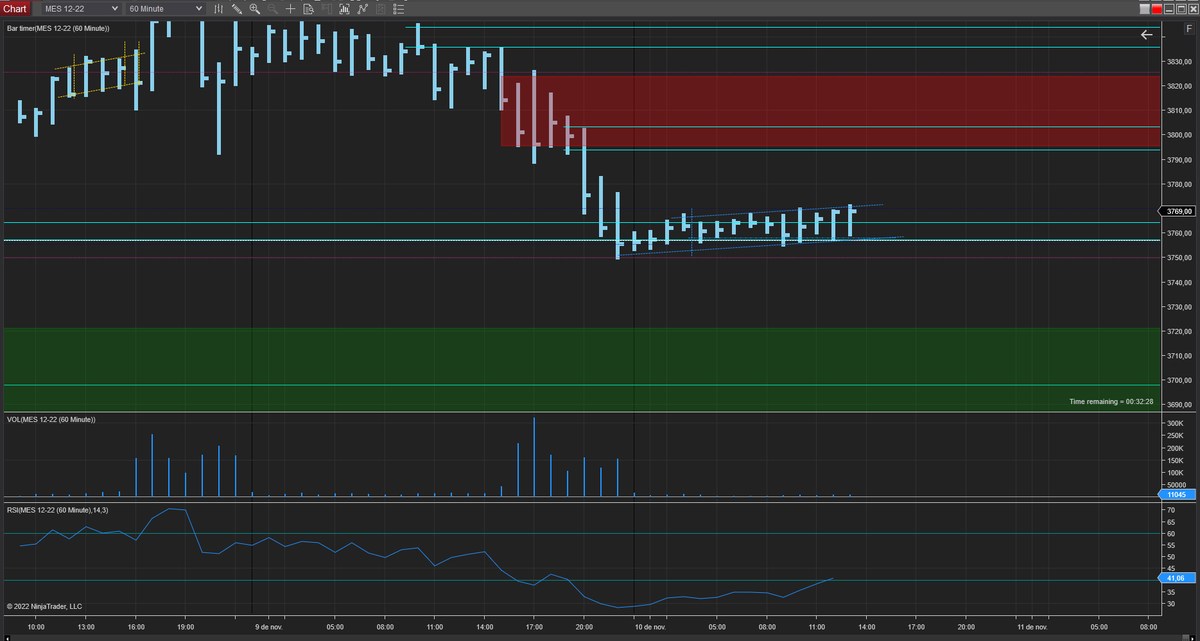Click the 3800,00 price axis label
Screen dimensions: 1200x641
click(x=1178, y=135)
